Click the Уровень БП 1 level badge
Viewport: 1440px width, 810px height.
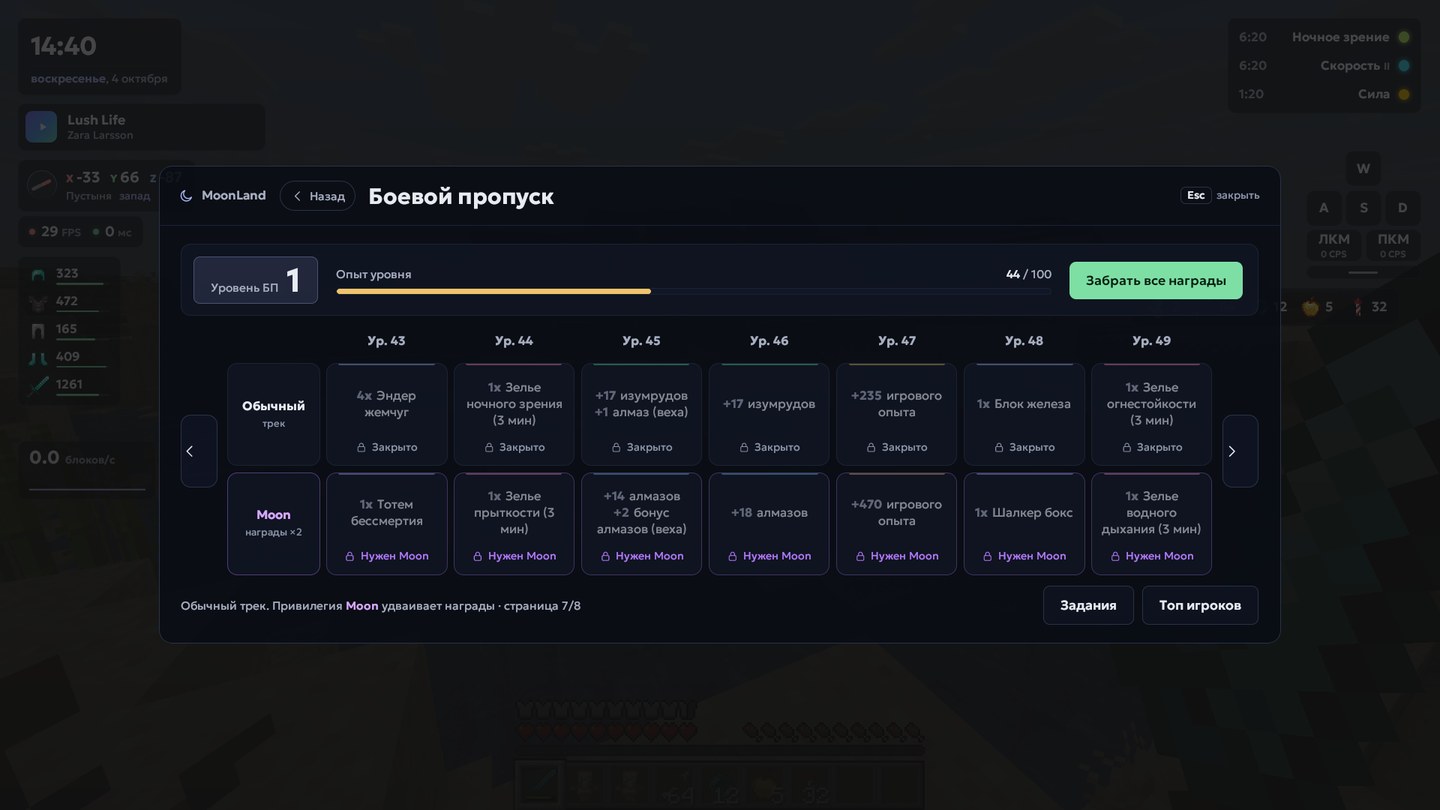(x=255, y=280)
